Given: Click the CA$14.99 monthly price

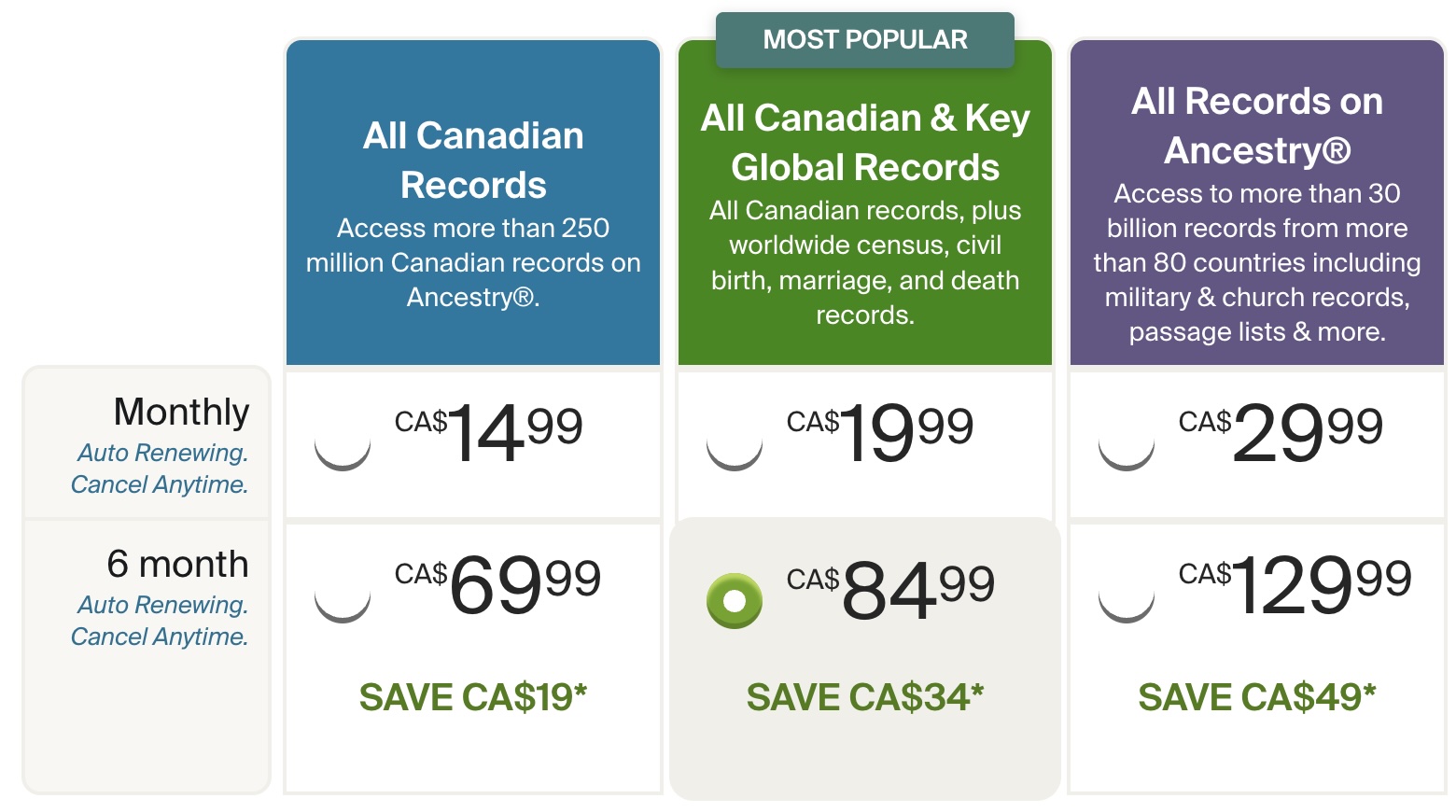Looking at the screenshot, I should [489, 433].
